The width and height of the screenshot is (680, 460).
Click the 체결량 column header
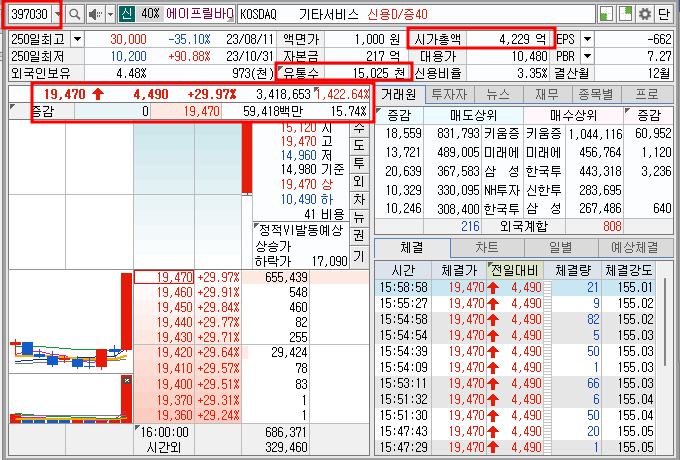tap(572, 271)
